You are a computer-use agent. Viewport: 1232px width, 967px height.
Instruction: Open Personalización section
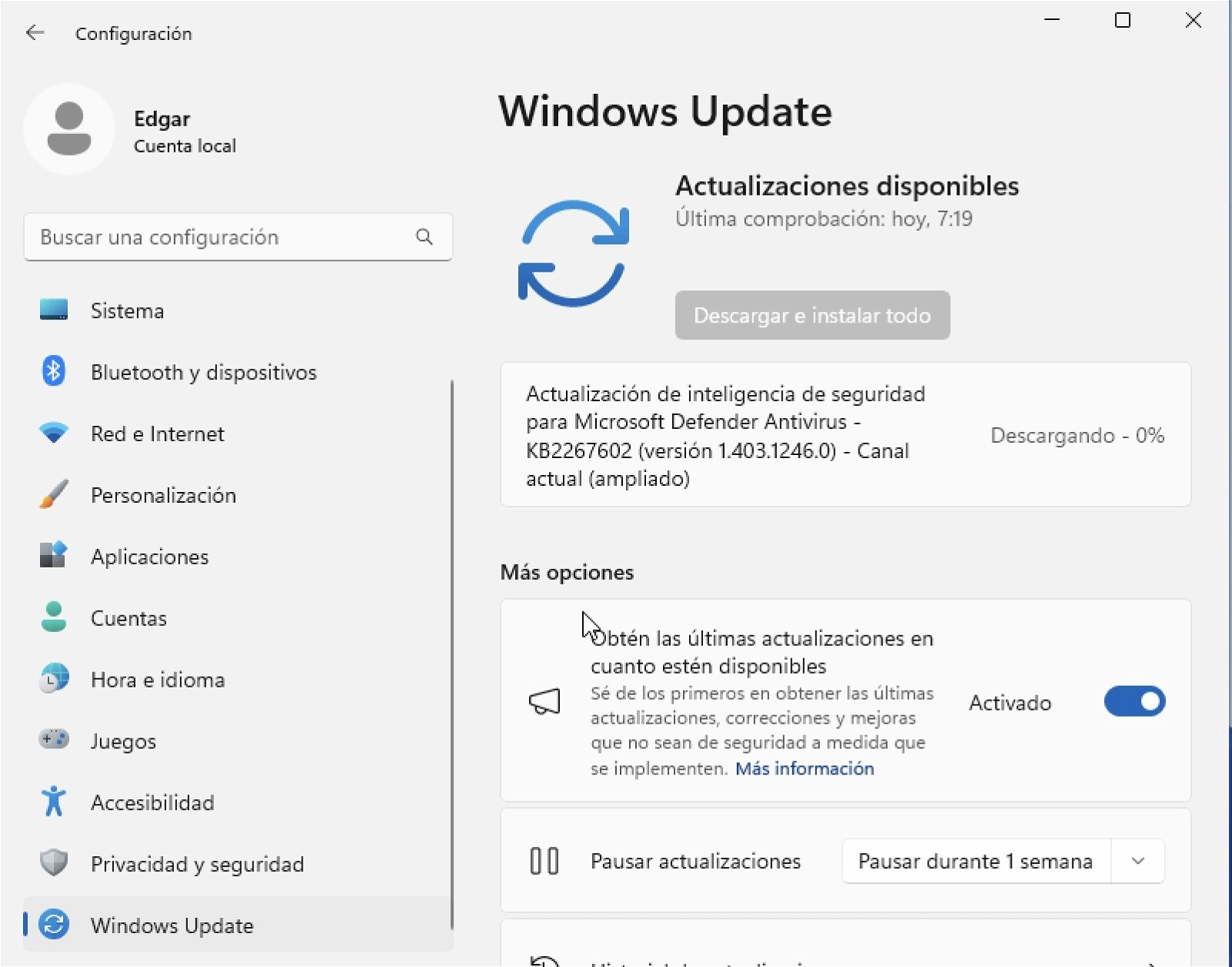pyautogui.click(x=238, y=495)
